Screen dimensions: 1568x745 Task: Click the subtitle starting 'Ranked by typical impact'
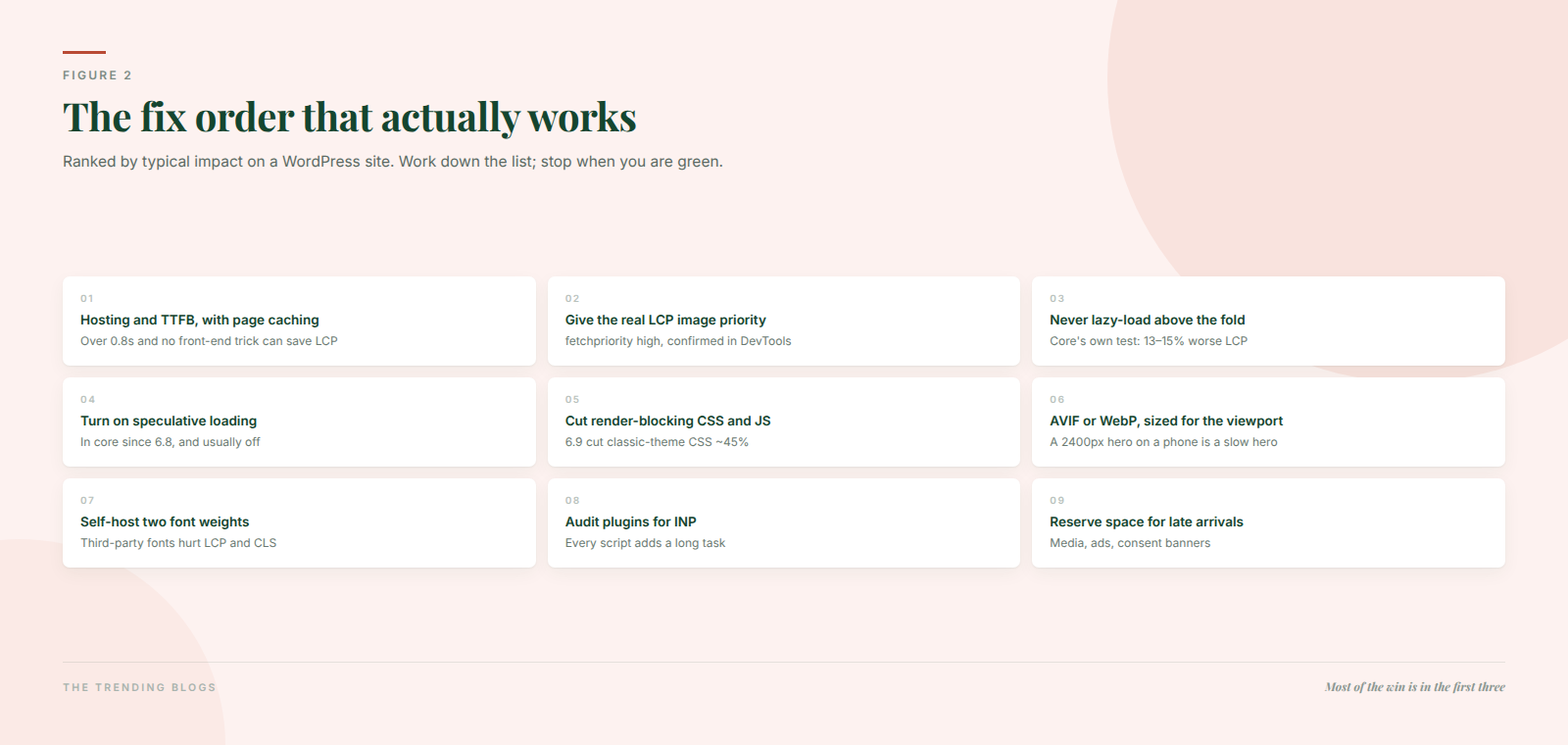(x=393, y=162)
